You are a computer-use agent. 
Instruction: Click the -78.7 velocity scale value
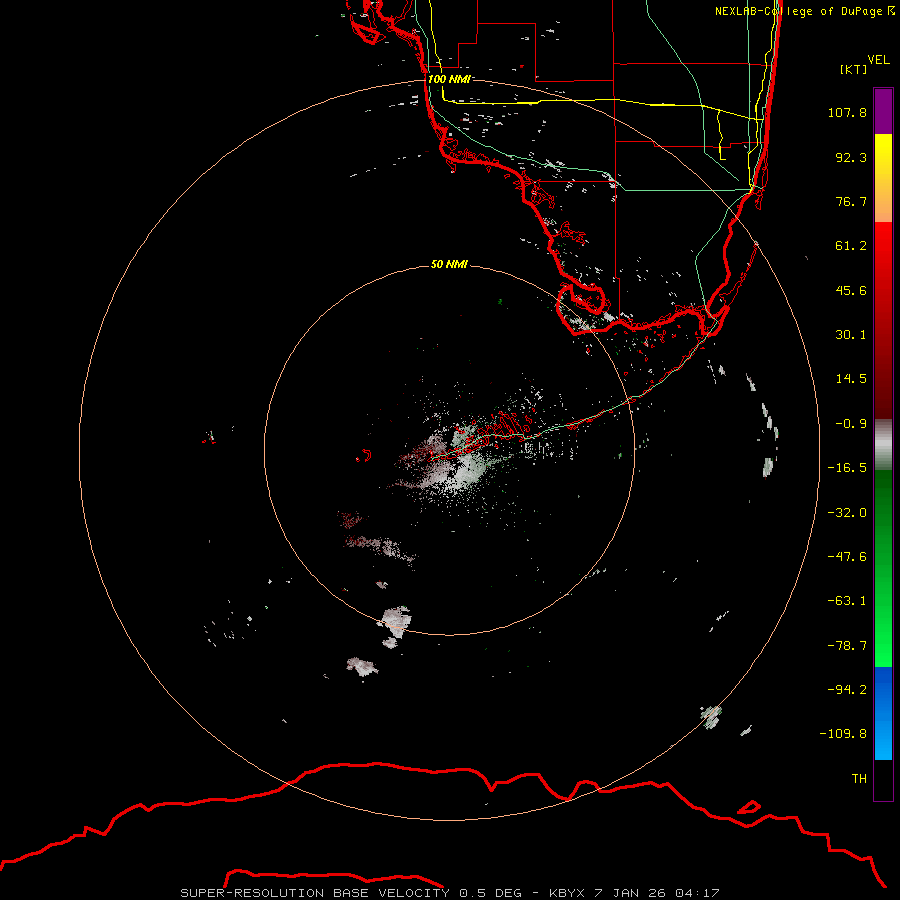click(847, 646)
